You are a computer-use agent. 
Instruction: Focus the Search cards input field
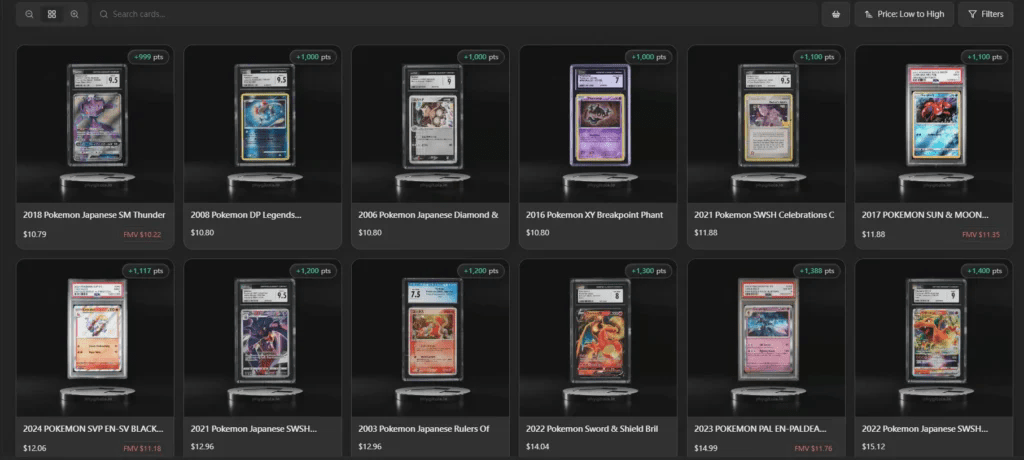tap(455, 14)
